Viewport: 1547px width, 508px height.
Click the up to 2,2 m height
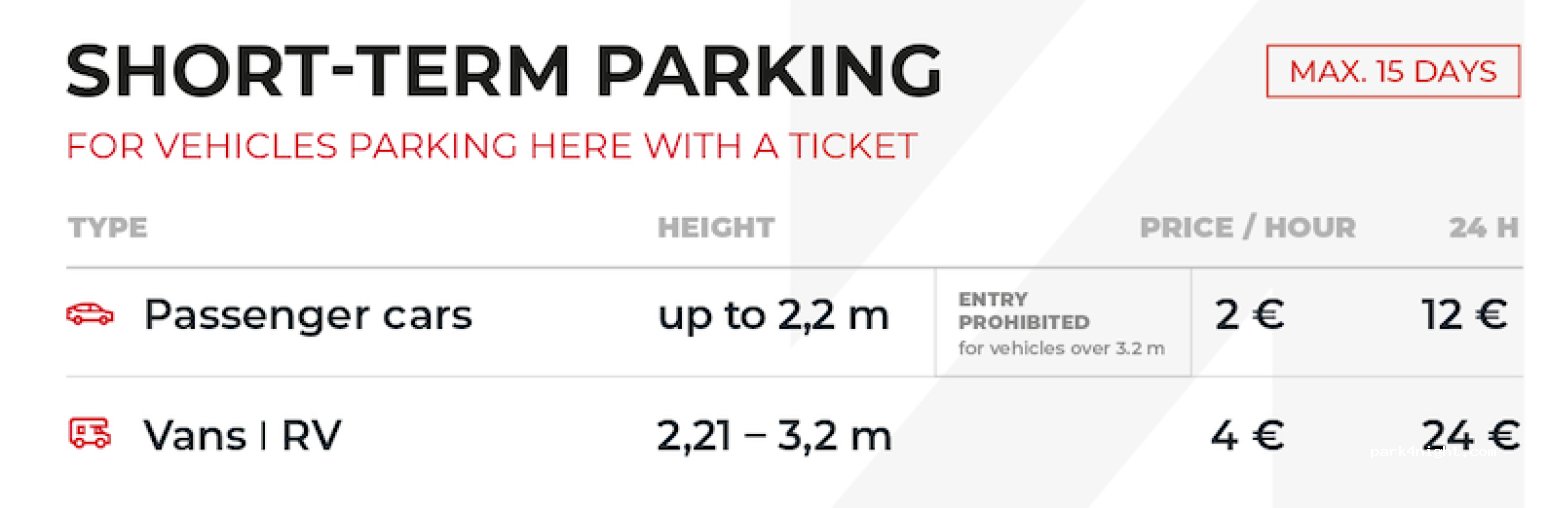pyautogui.click(x=773, y=316)
